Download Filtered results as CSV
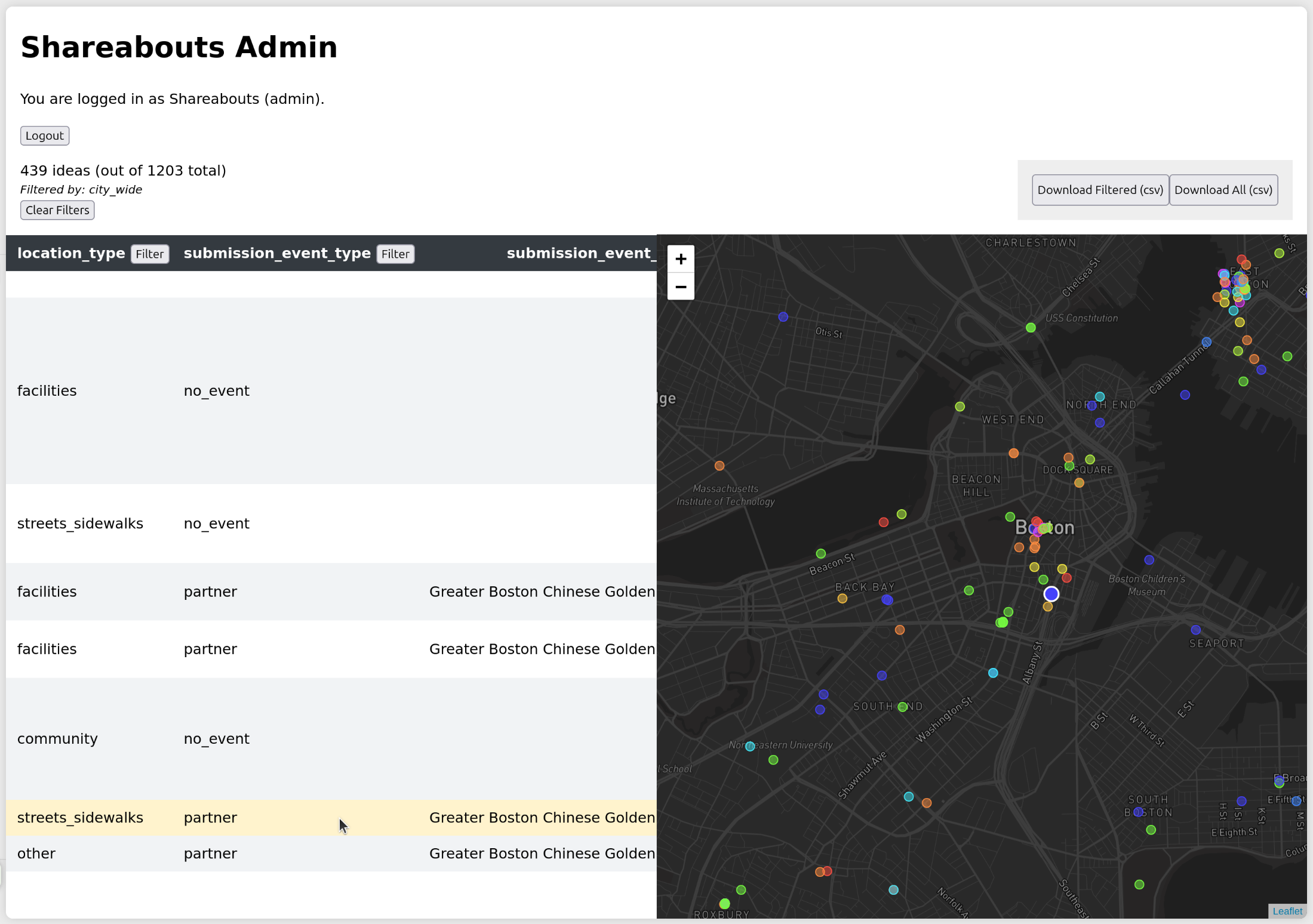 [1099, 189]
